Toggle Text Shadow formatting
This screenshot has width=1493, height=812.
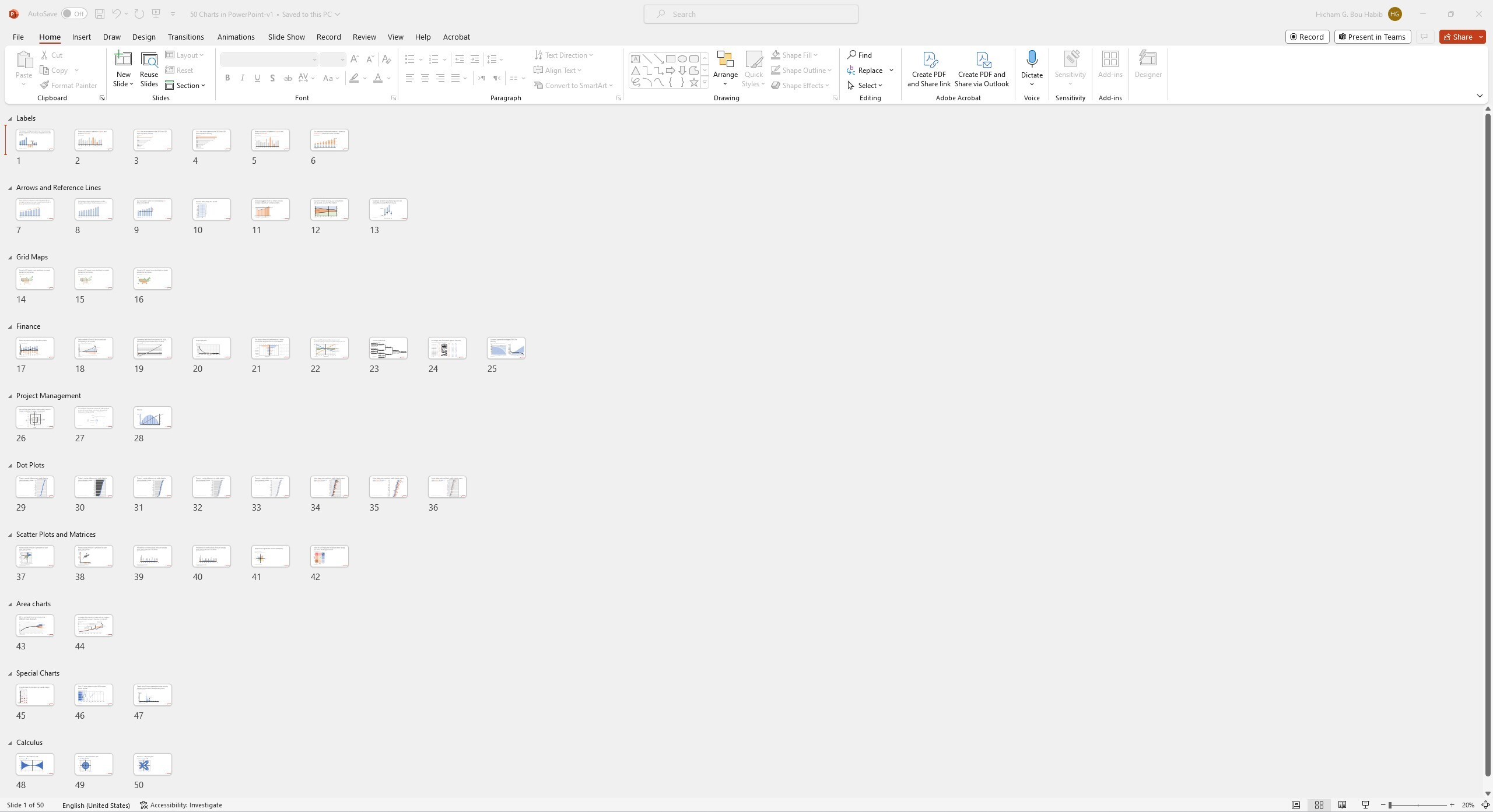272,78
